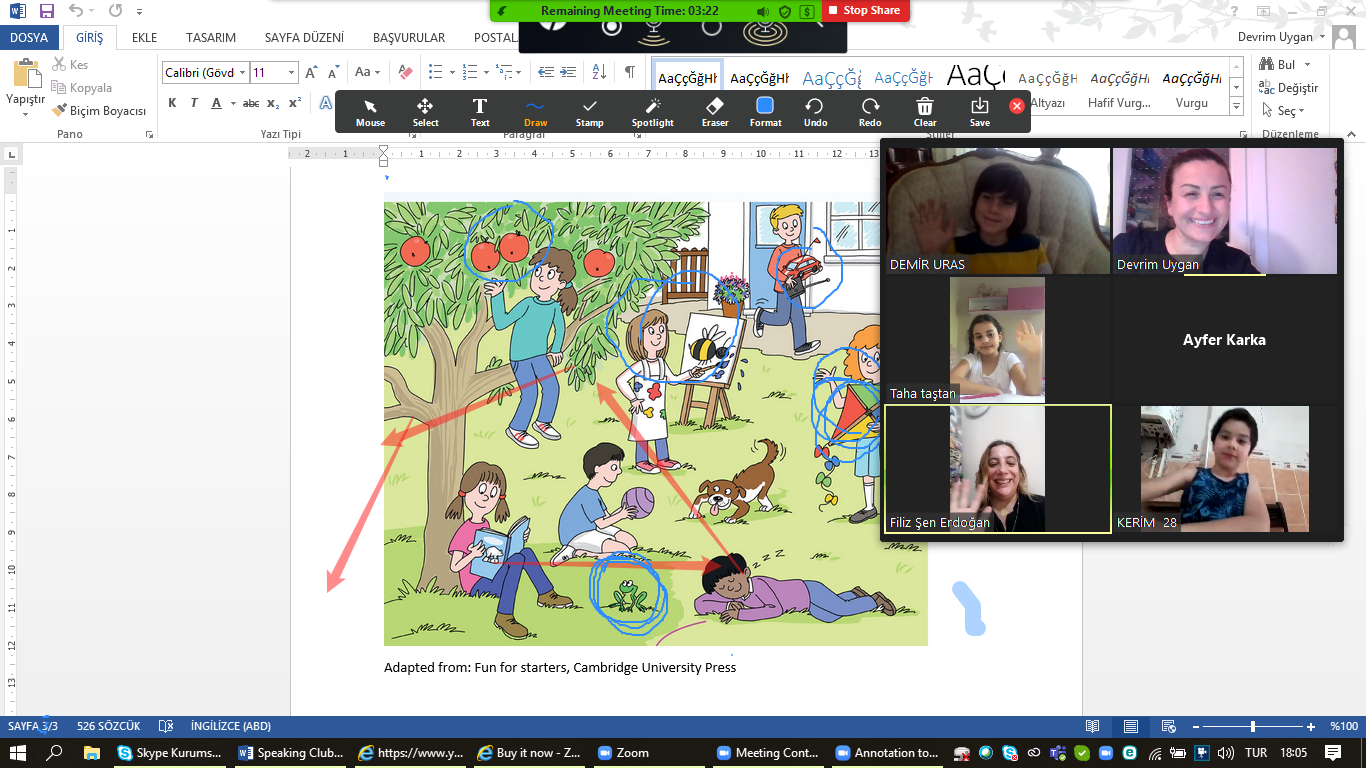This screenshot has height=768, width=1366.
Task: Decrease font size with smaller A icon
Action: pos(332,72)
